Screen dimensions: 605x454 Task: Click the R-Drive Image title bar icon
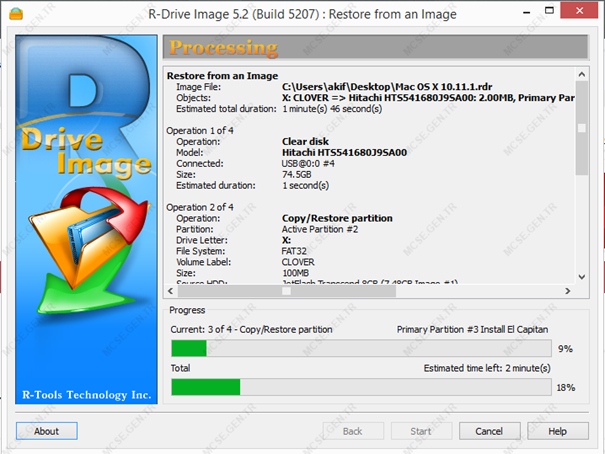16,14
